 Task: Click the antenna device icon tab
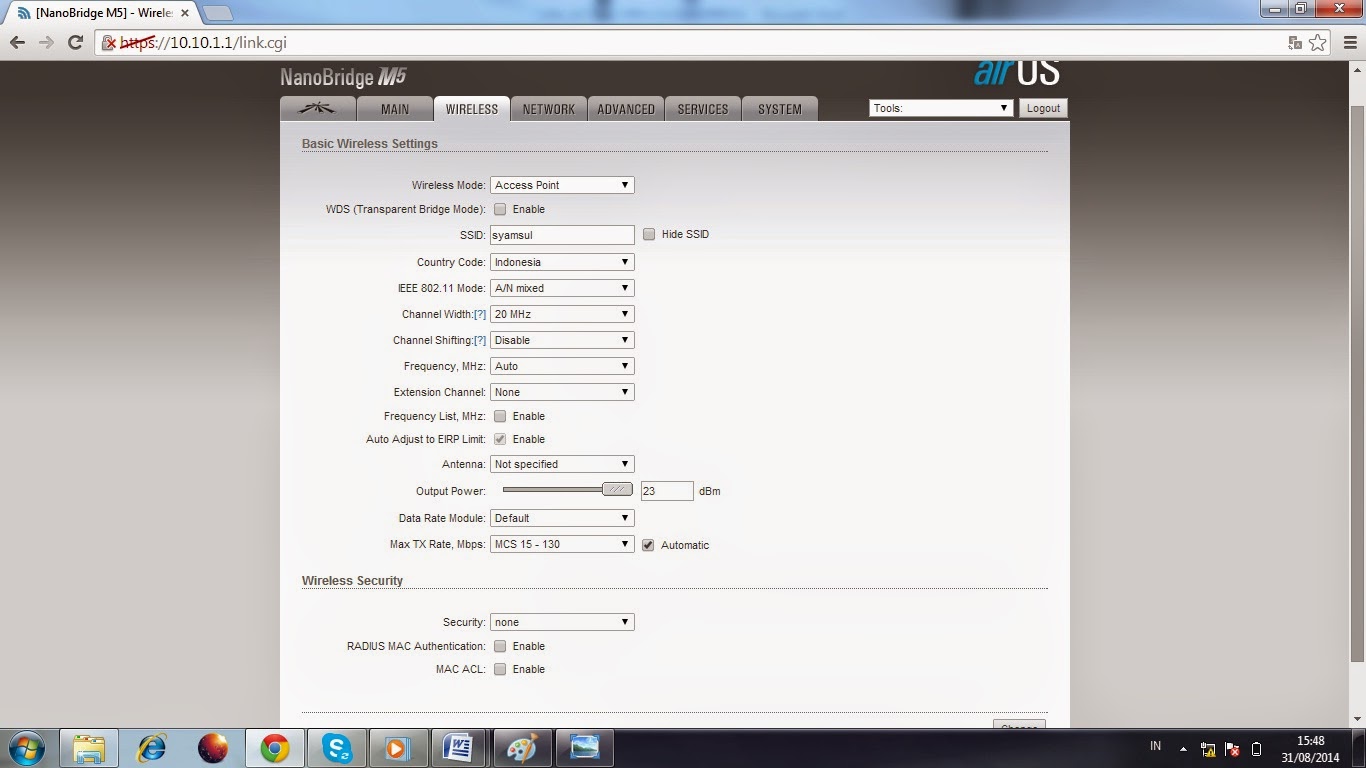317,108
